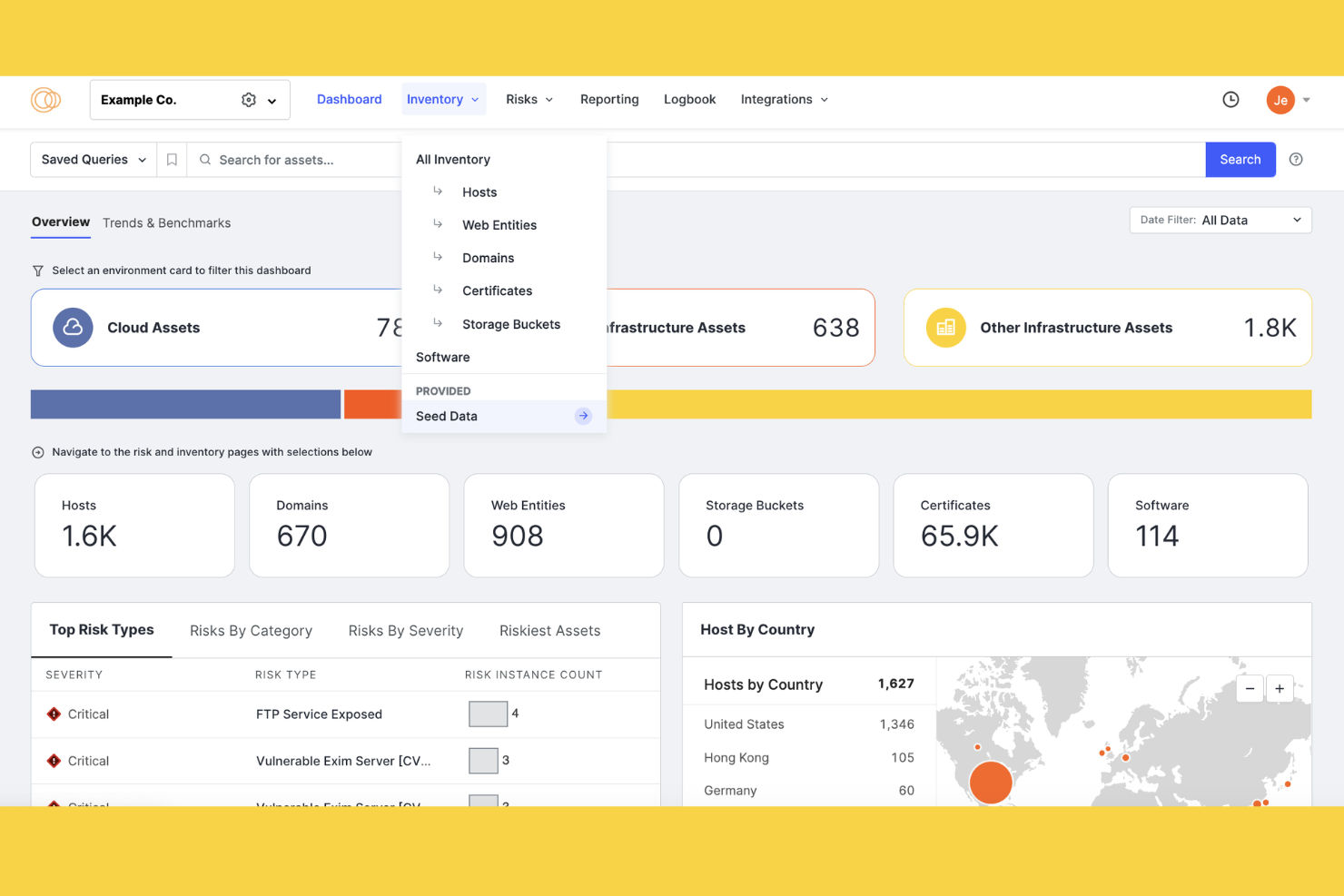Click the bookmark icon beside Saved Queries
1344x896 pixels.
[172, 159]
